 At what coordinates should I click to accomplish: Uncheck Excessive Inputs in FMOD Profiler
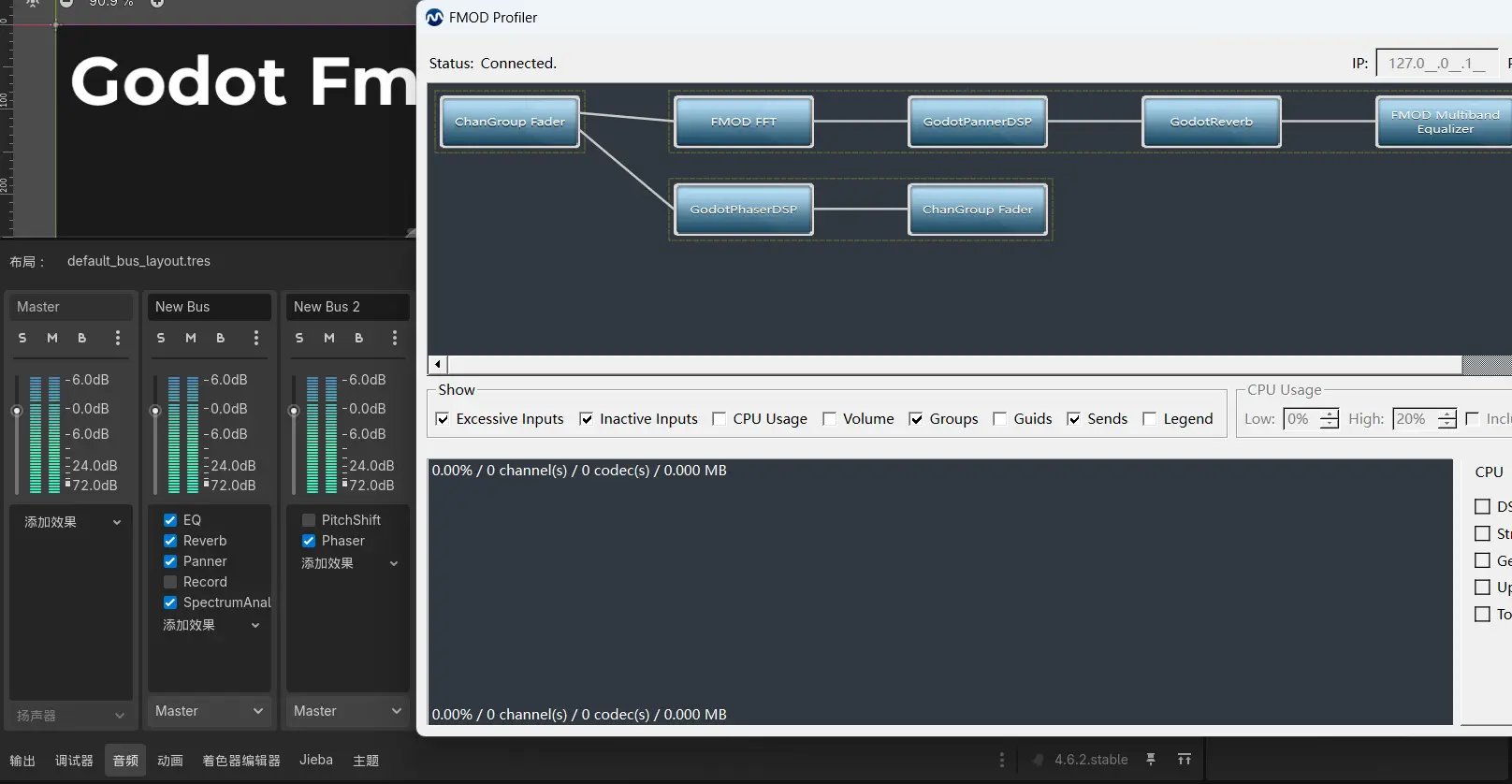[443, 419]
